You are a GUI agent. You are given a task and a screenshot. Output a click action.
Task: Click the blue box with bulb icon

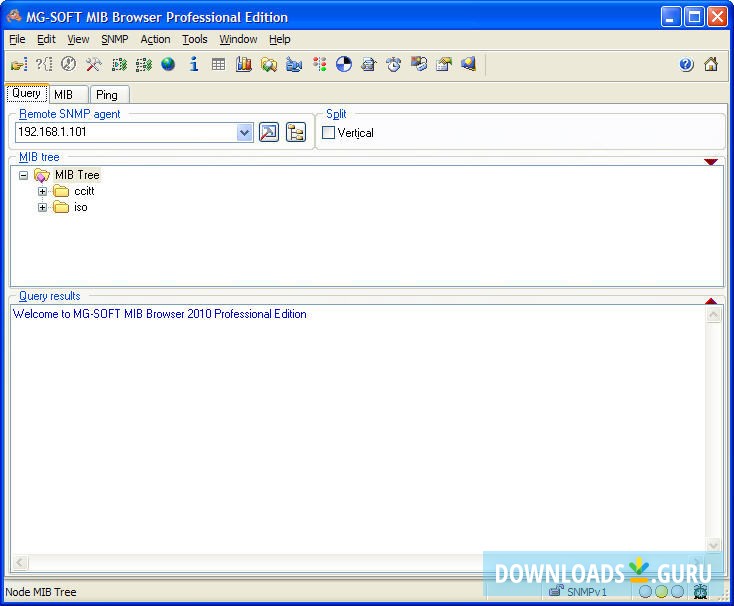coord(469,64)
